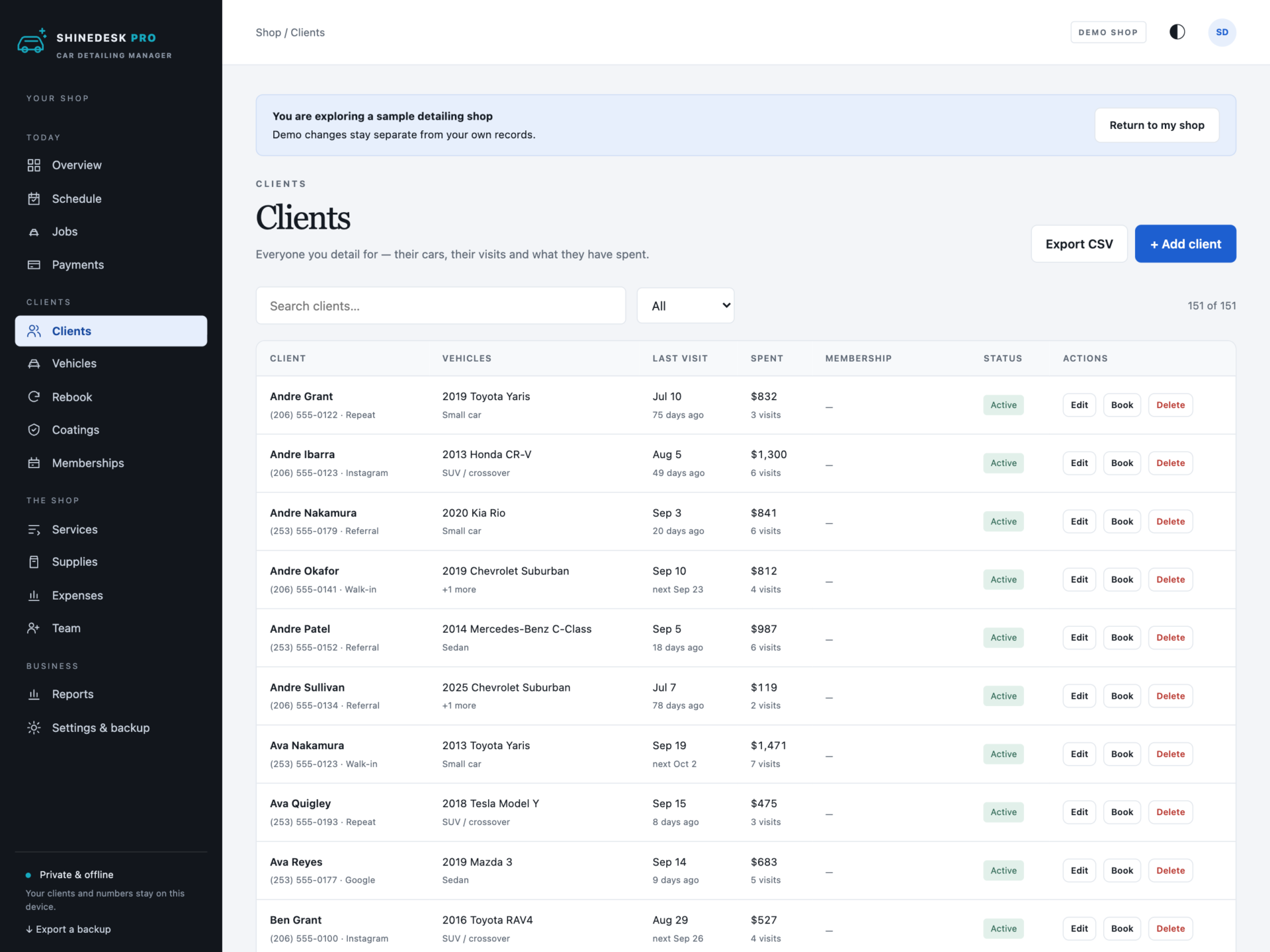The image size is (1270, 952).
Task: Click the Spent column header
Action: click(767, 358)
